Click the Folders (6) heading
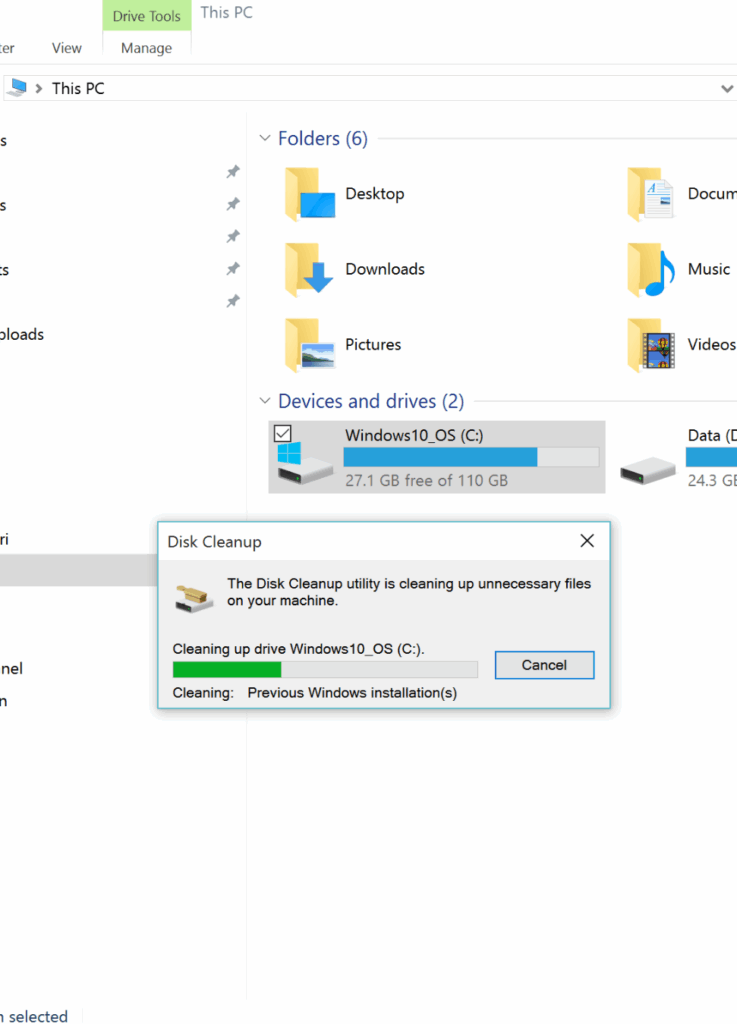 point(322,138)
